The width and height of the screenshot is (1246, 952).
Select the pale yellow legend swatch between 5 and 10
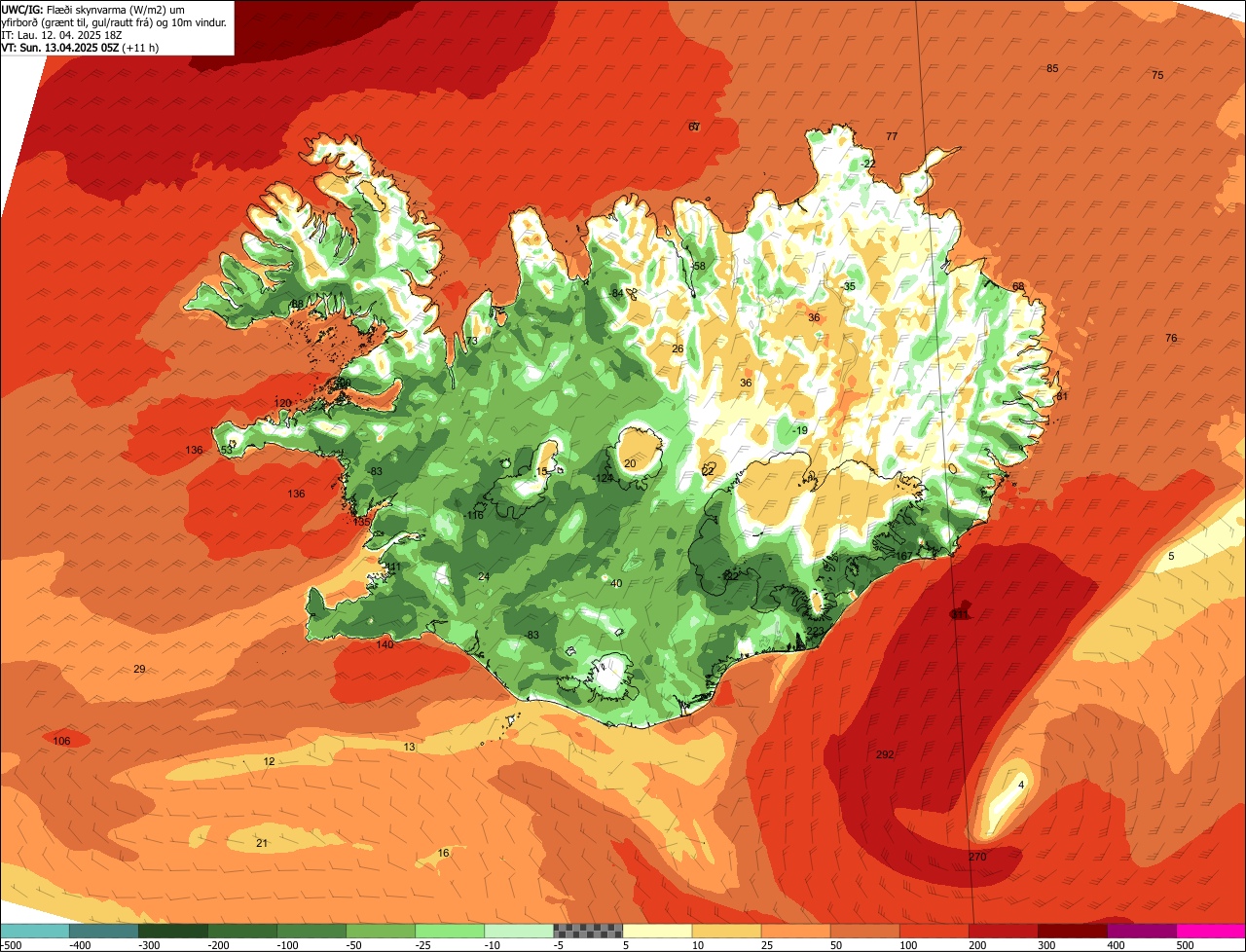657,931
